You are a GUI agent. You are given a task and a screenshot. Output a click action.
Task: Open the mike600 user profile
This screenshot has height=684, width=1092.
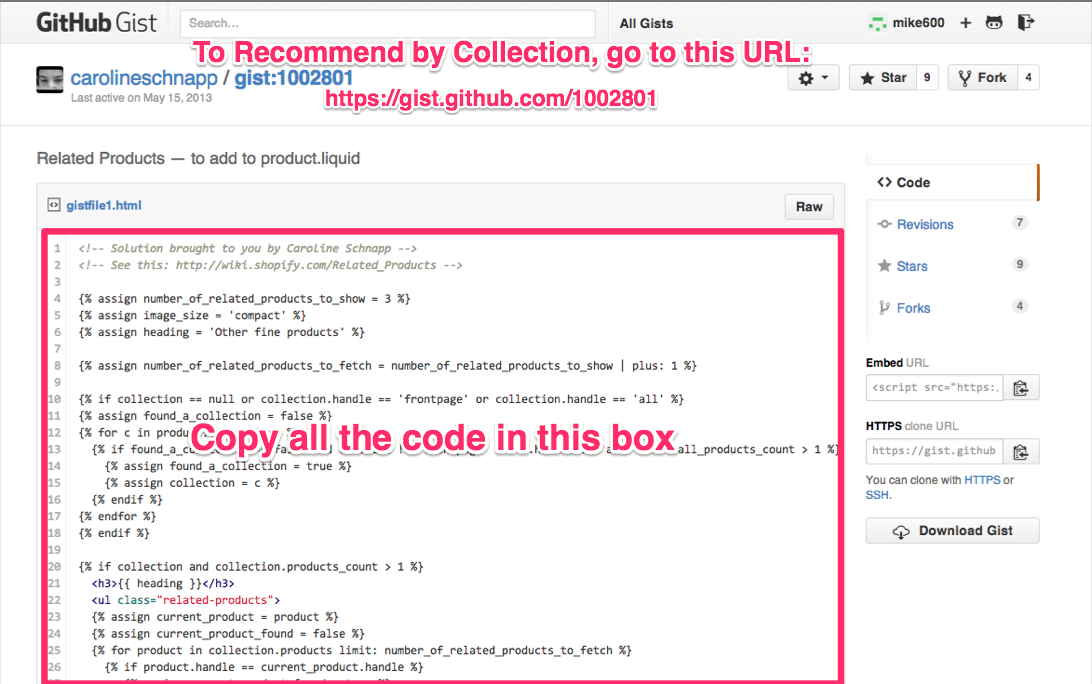tap(918, 23)
